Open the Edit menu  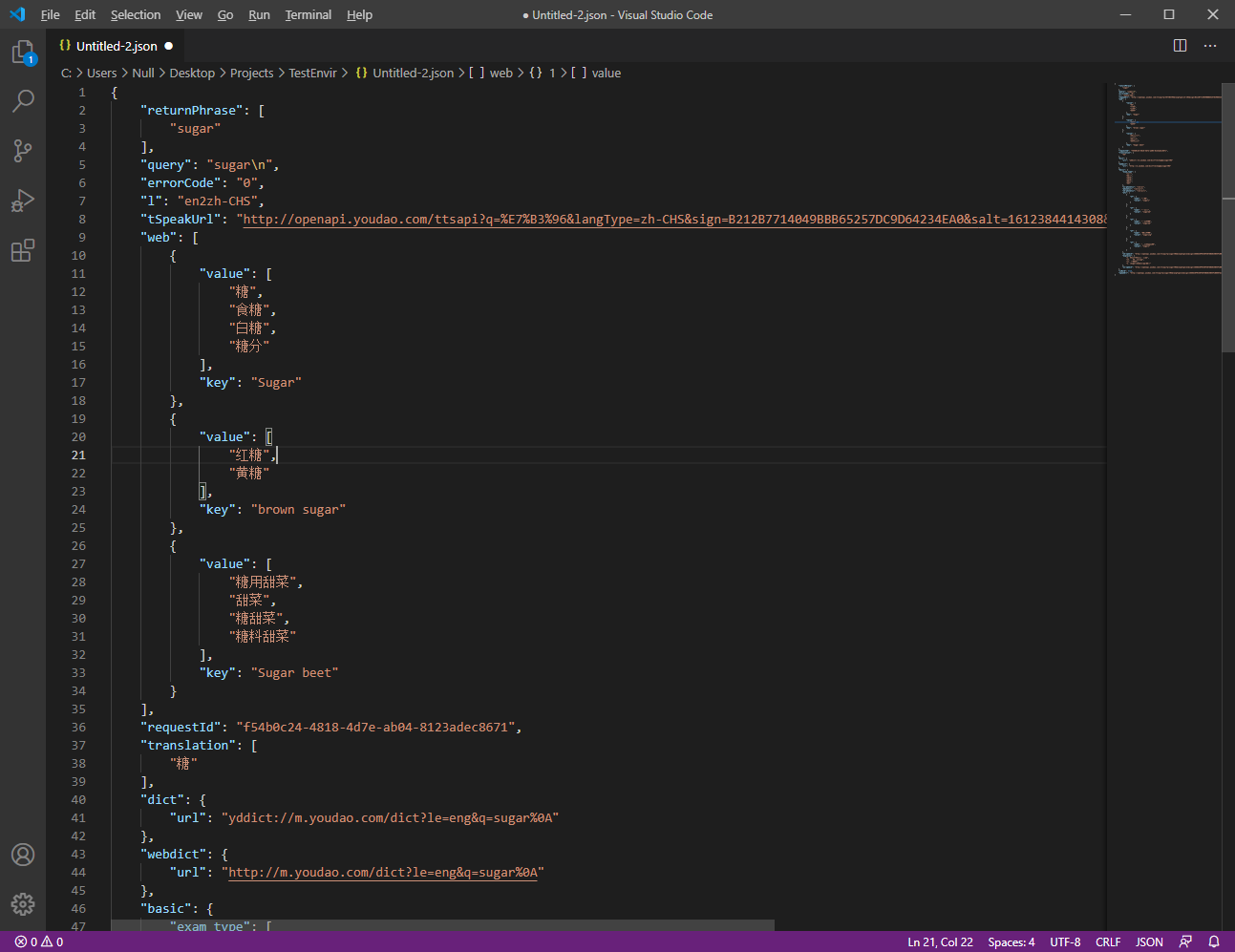point(85,14)
